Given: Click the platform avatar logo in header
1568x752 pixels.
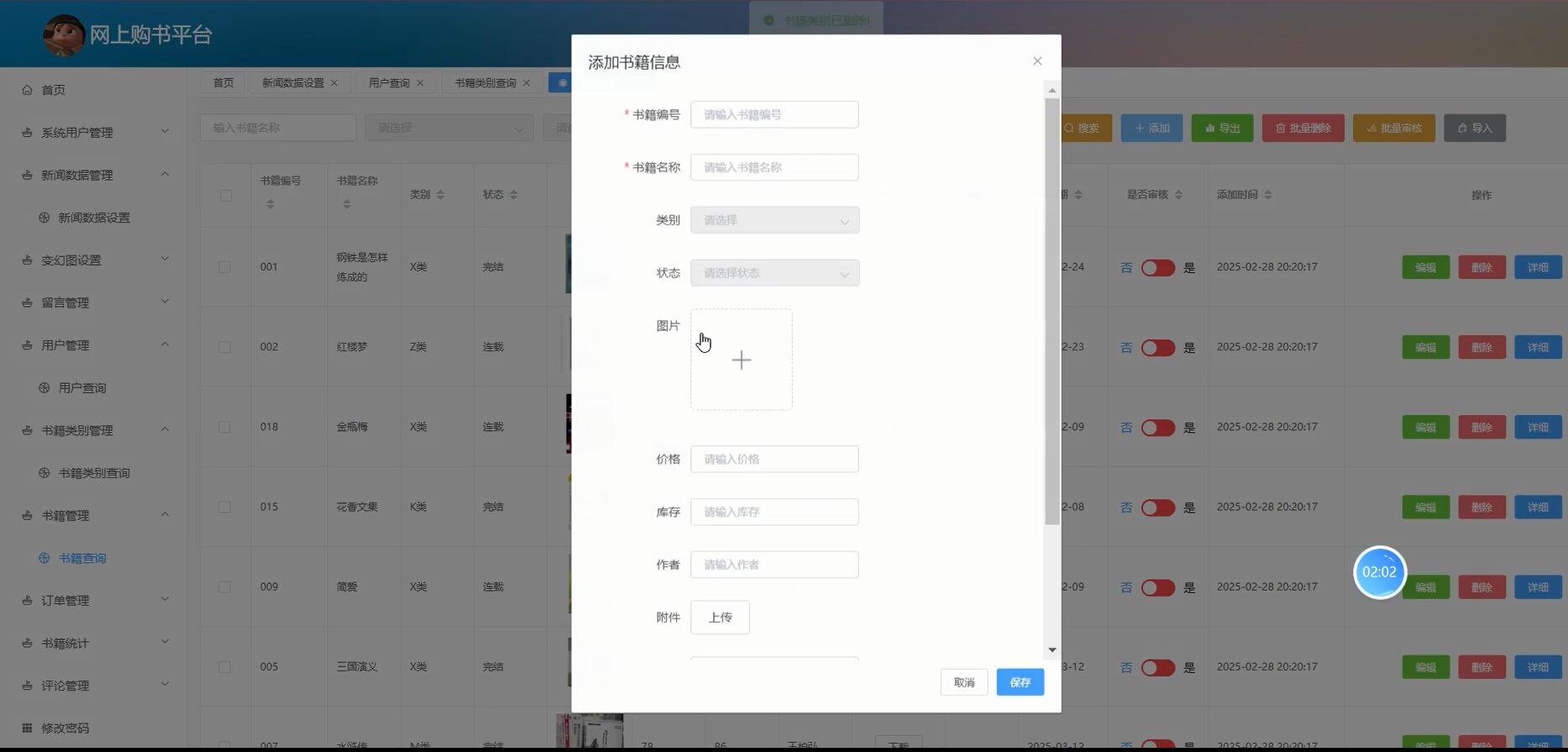Looking at the screenshot, I should click(x=64, y=35).
